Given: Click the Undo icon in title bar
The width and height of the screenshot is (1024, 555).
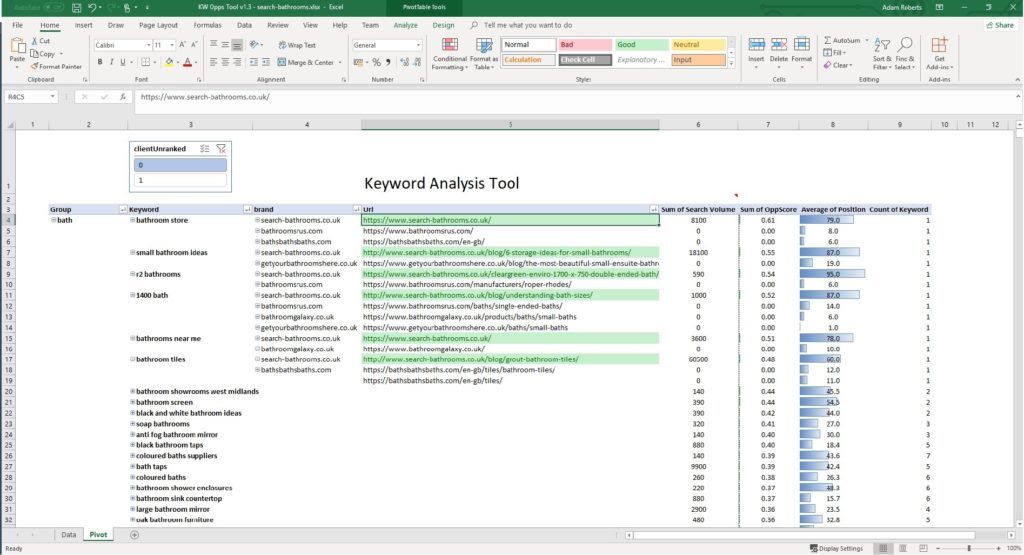Looking at the screenshot, I should [92, 8].
